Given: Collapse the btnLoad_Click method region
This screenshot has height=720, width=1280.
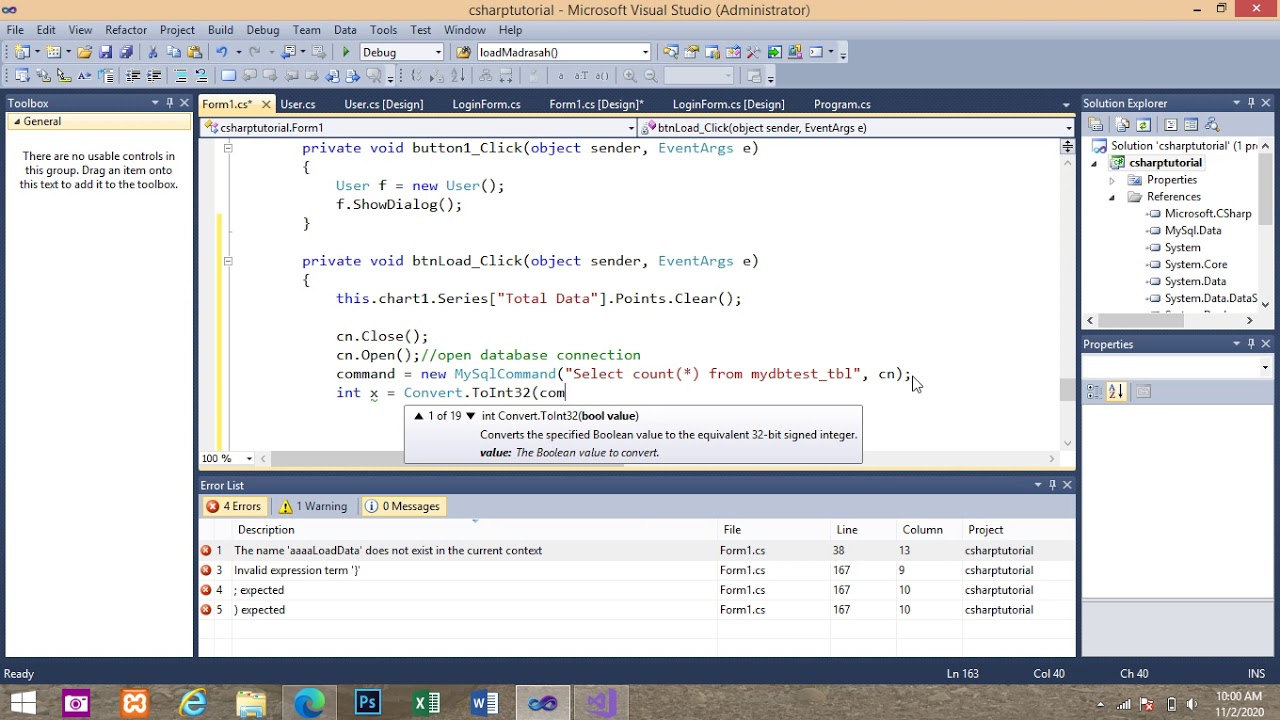Looking at the screenshot, I should point(227,261).
